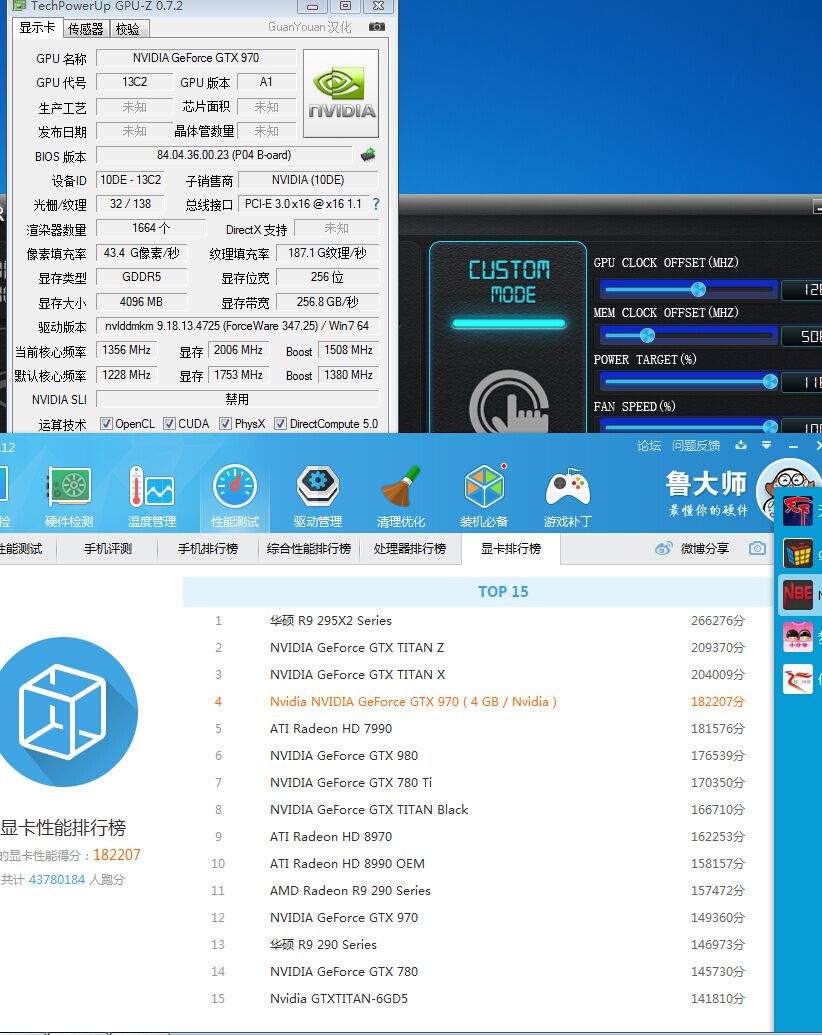Click BIOS version field 84.04.36.00.23
This screenshot has width=822, height=1035.
coord(224,155)
